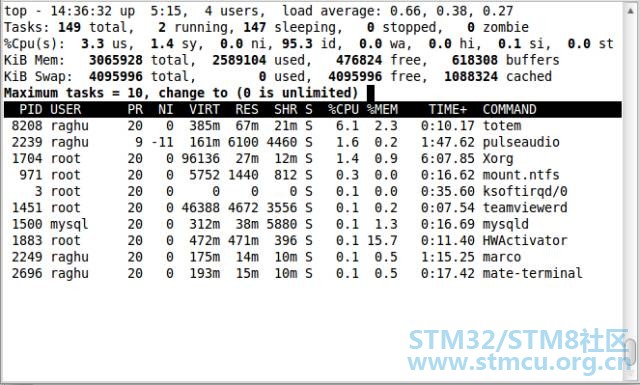Select the pulseaudio process row
Image resolution: width=640 pixels, height=385 pixels.
(x=313, y=142)
